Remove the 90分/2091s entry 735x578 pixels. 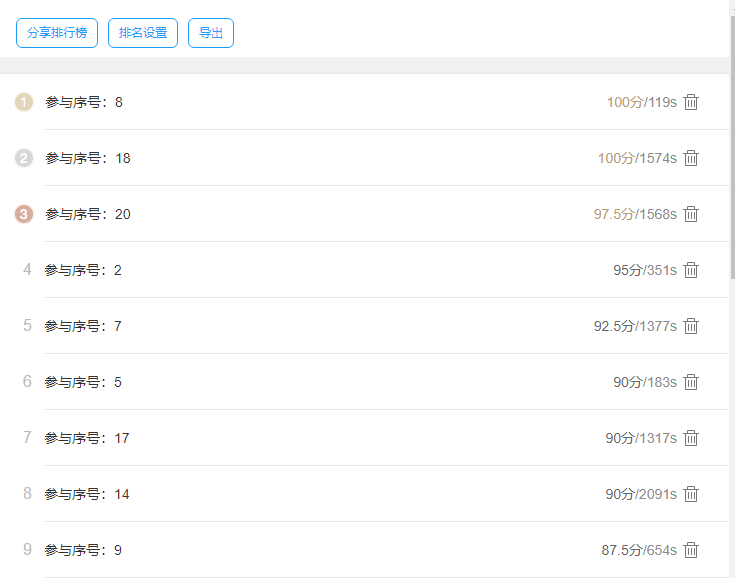[691, 494]
